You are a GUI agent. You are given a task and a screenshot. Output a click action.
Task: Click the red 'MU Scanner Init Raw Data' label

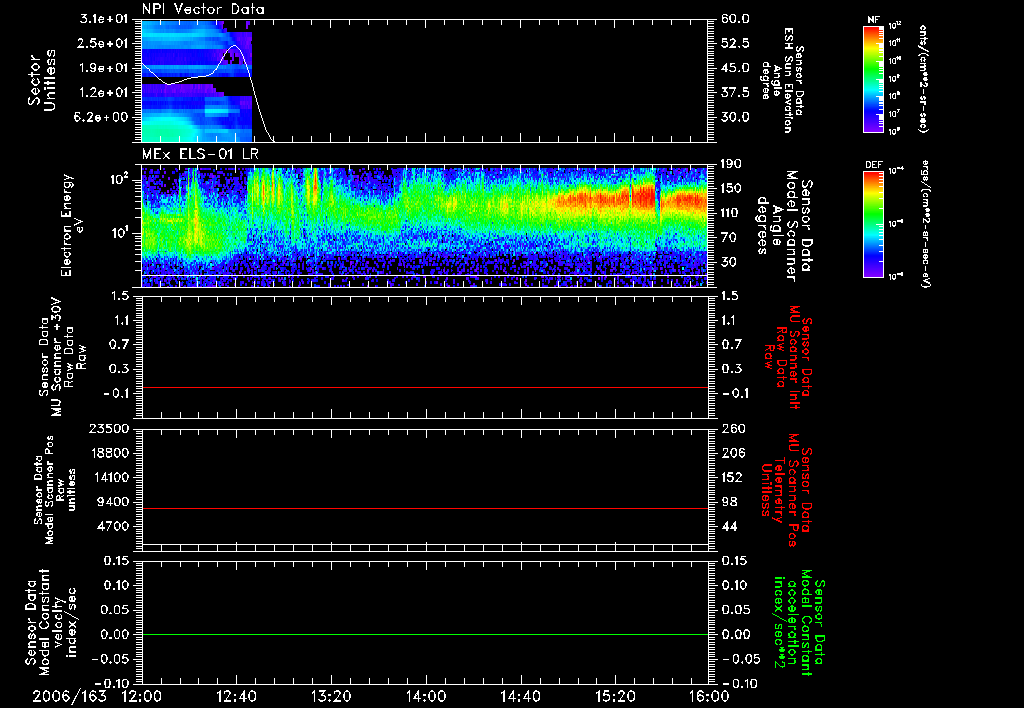[788, 357]
